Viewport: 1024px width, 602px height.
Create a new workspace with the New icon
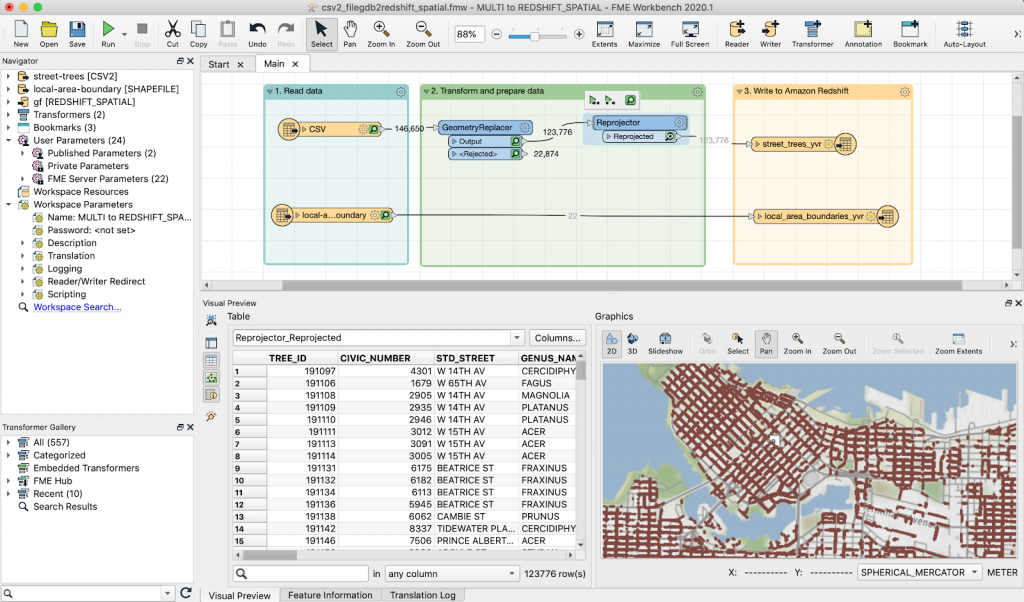[x=21, y=34]
